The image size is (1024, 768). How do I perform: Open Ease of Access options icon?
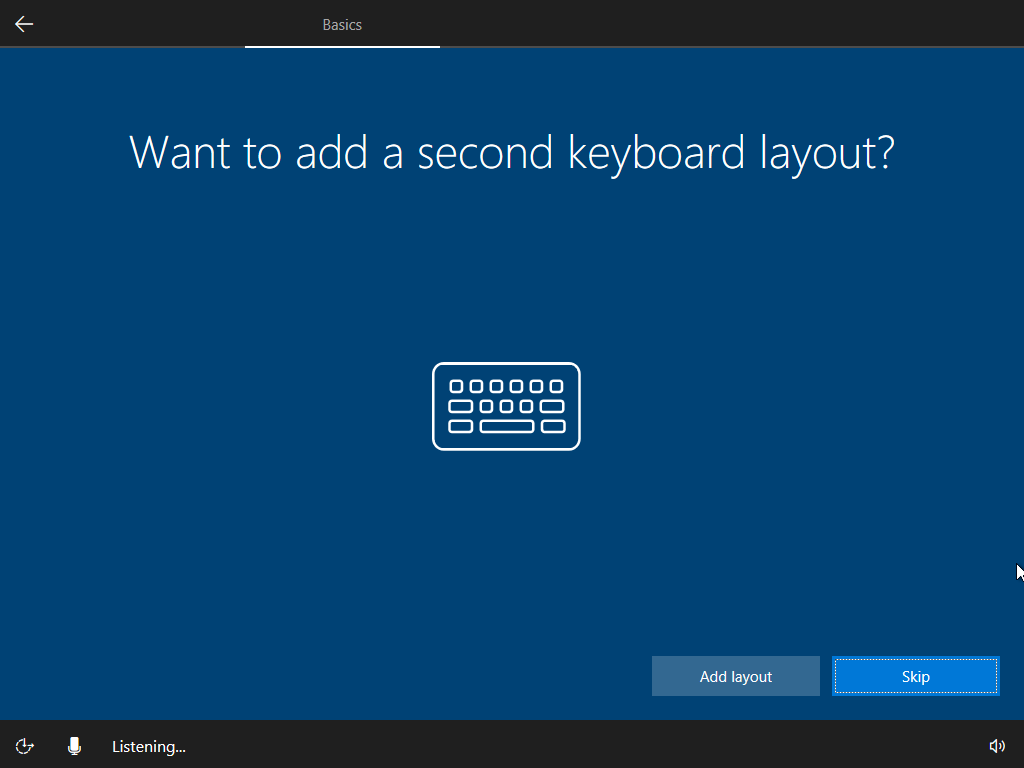tap(25, 746)
